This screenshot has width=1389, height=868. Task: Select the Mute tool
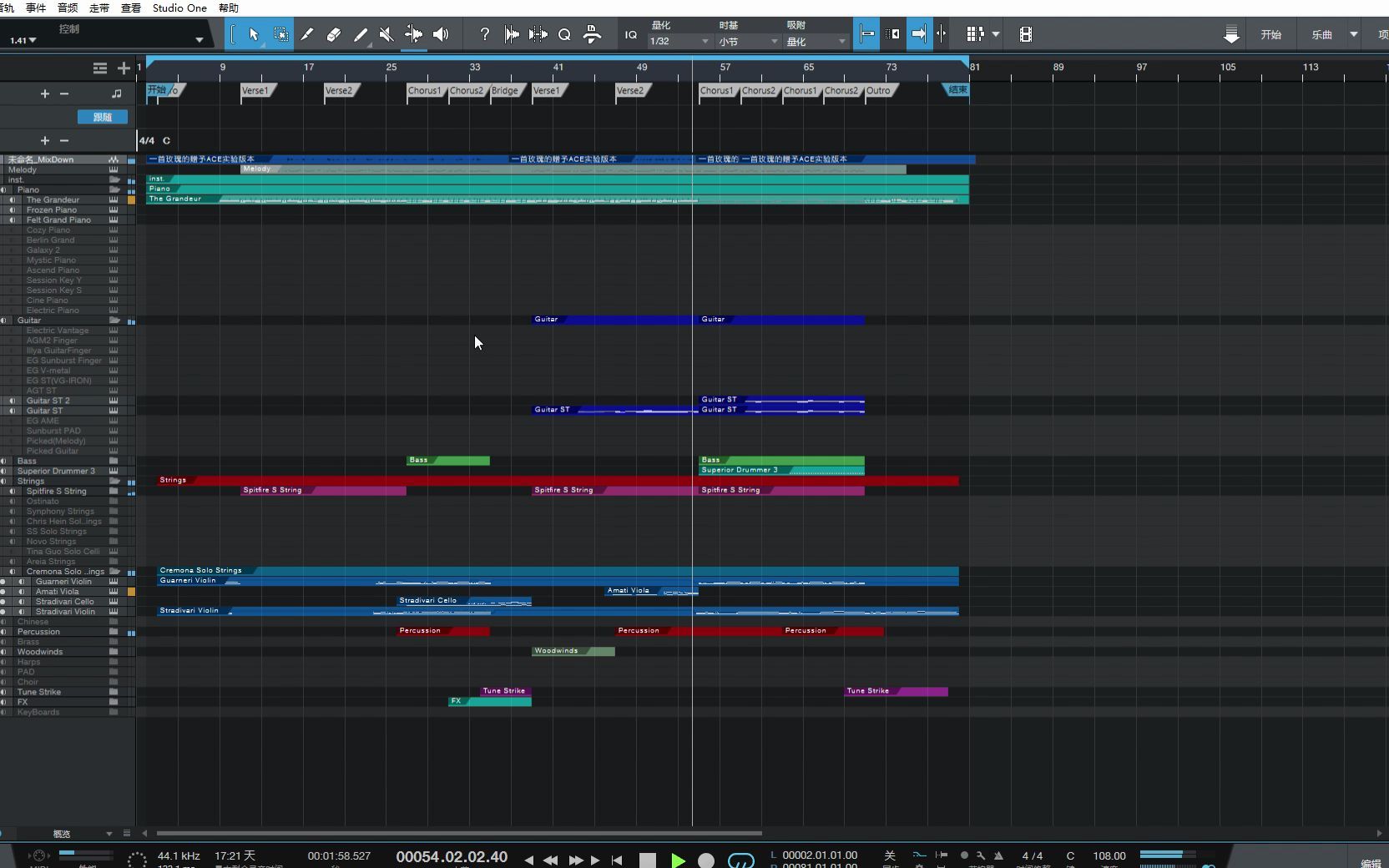pos(386,34)
